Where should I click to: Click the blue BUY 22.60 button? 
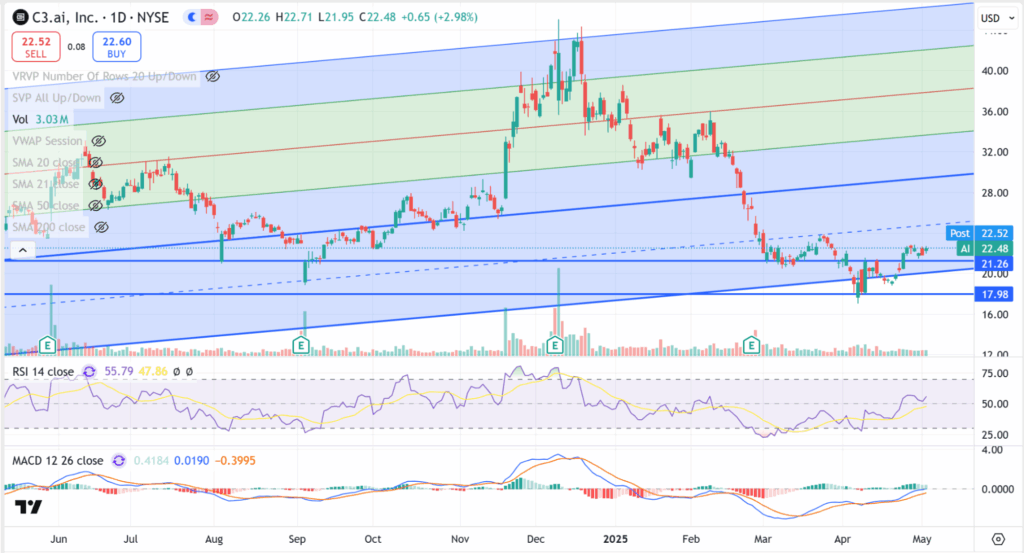click(x=116, y=47)
